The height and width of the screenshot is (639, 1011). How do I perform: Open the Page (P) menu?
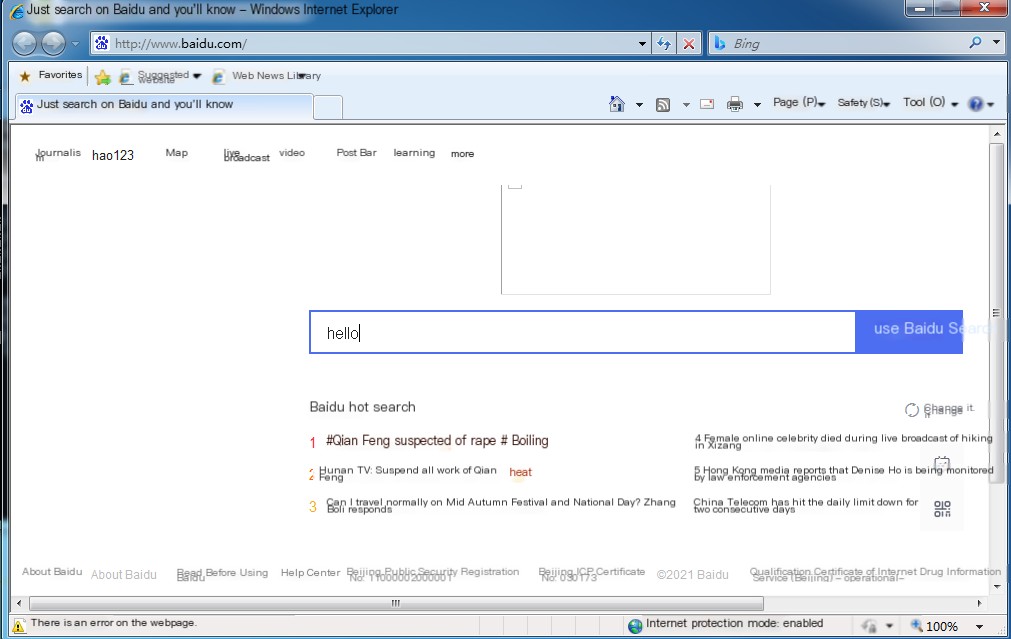coord(799,103)
